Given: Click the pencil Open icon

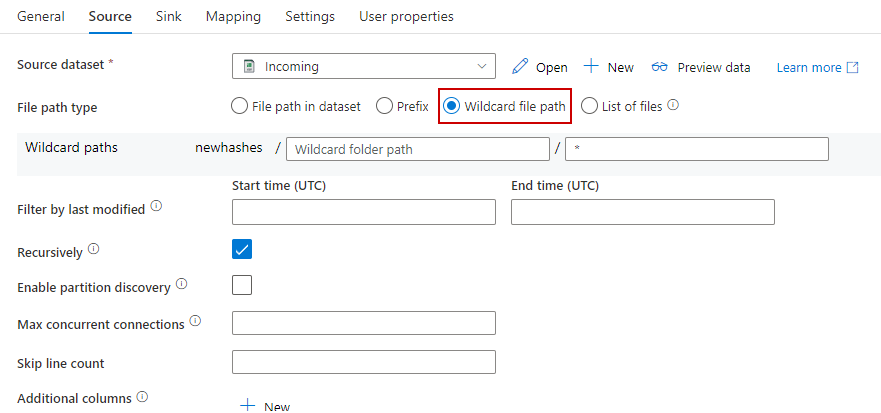Looking at the screenshot, I should click(x=519, y=67).
